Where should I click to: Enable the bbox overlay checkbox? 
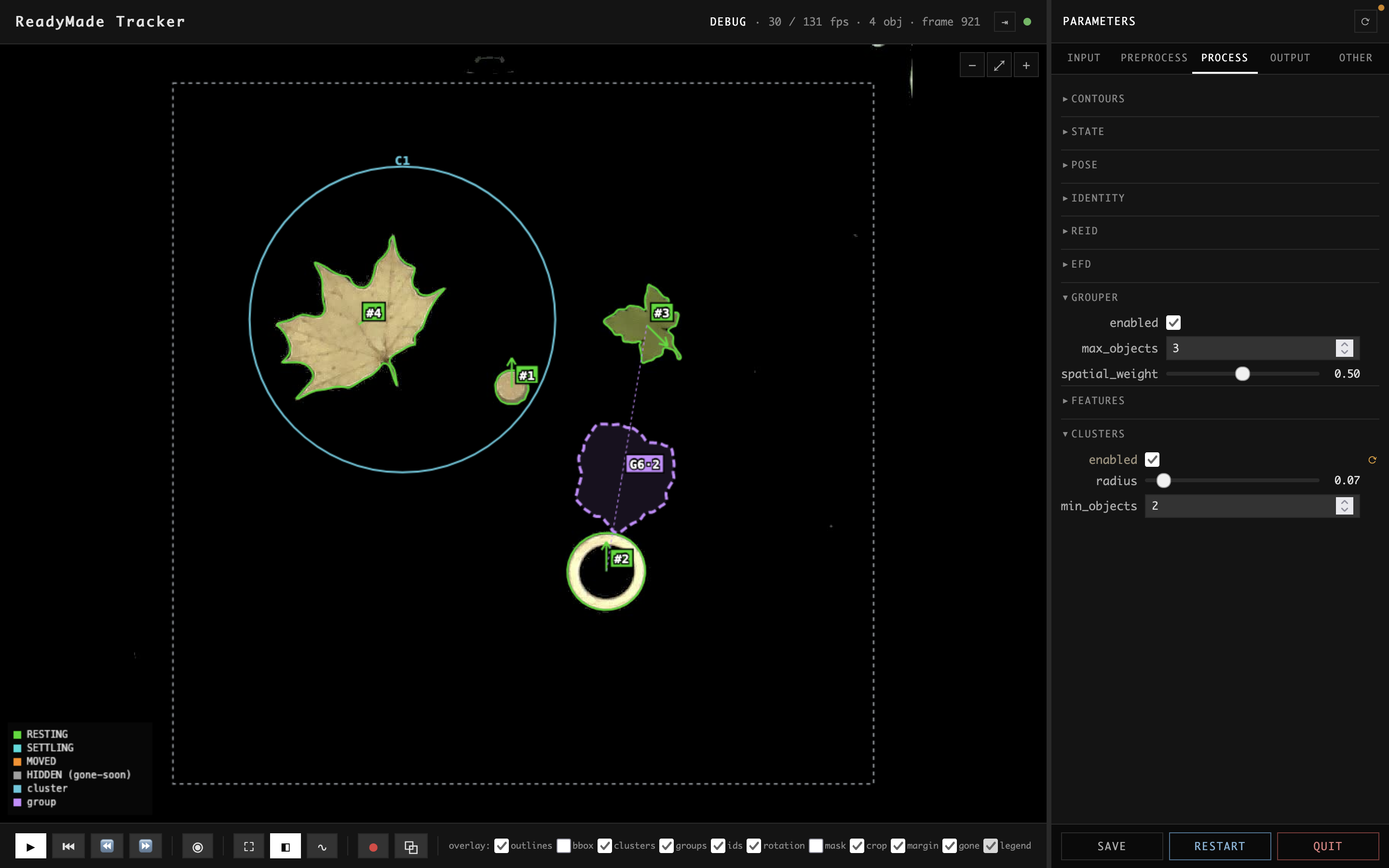pyautogui.click(x=564, y=846)
